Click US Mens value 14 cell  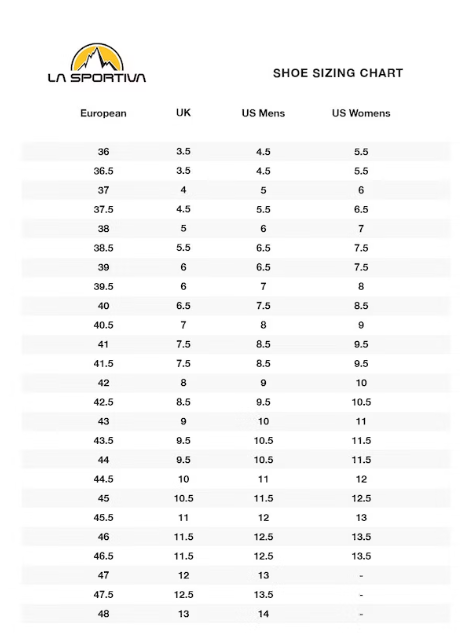[263, 614]
